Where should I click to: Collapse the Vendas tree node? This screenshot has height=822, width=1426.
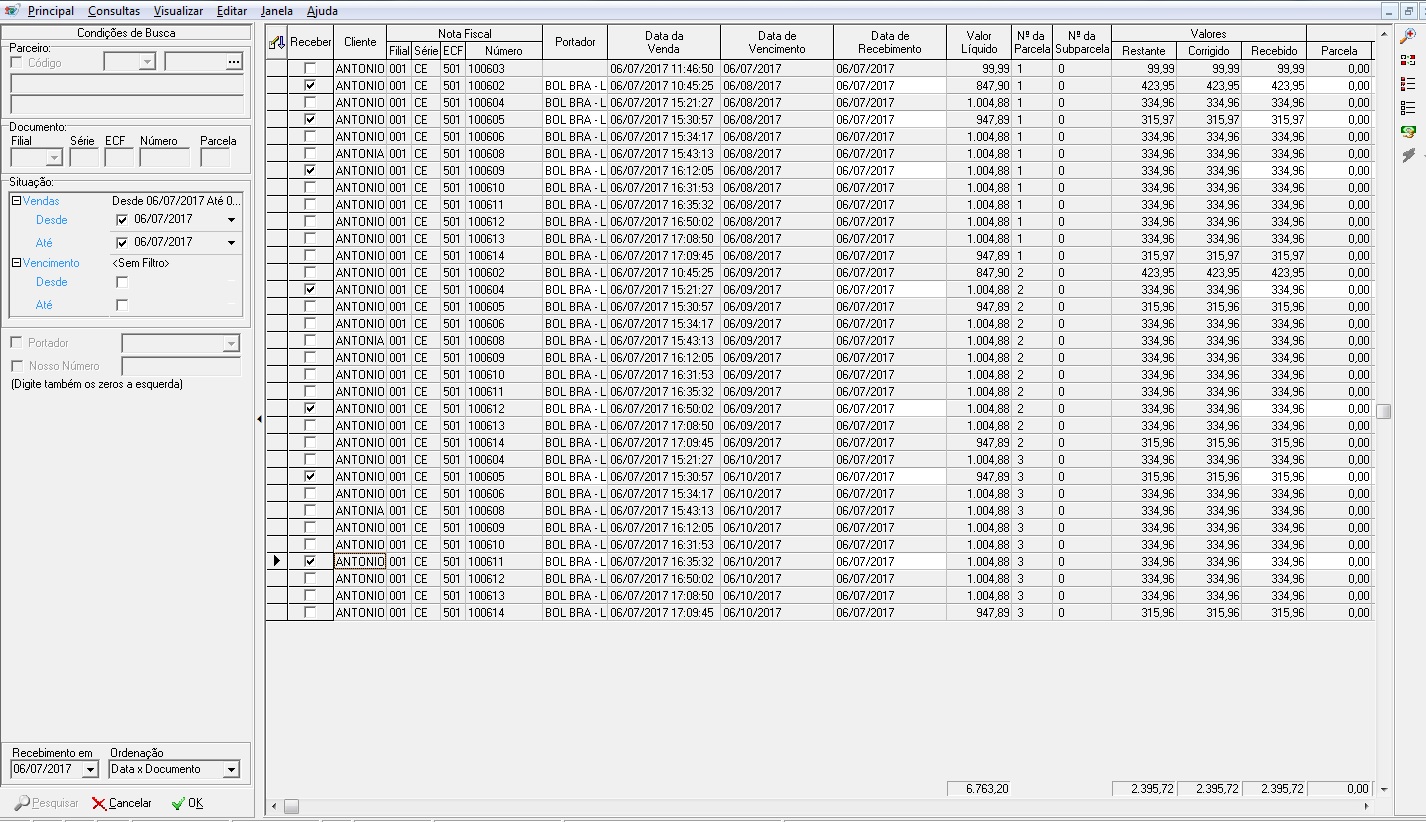tap(16, 201)
